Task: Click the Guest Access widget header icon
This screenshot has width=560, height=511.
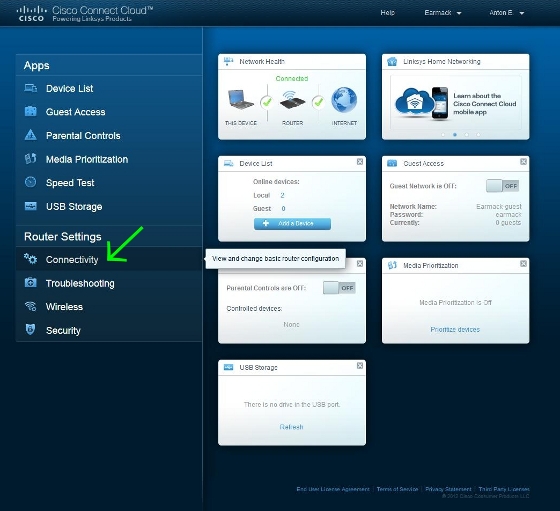Action: 392,164
